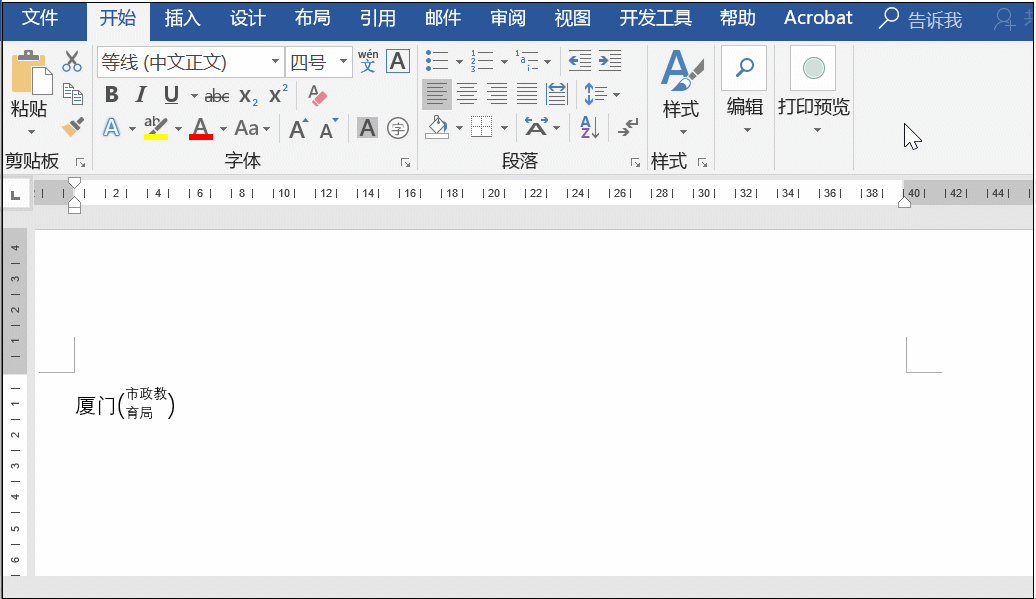Screen dimensions: 1036x599
Task: Click the 粘贴 paste button
Action: tap(29, 85)
